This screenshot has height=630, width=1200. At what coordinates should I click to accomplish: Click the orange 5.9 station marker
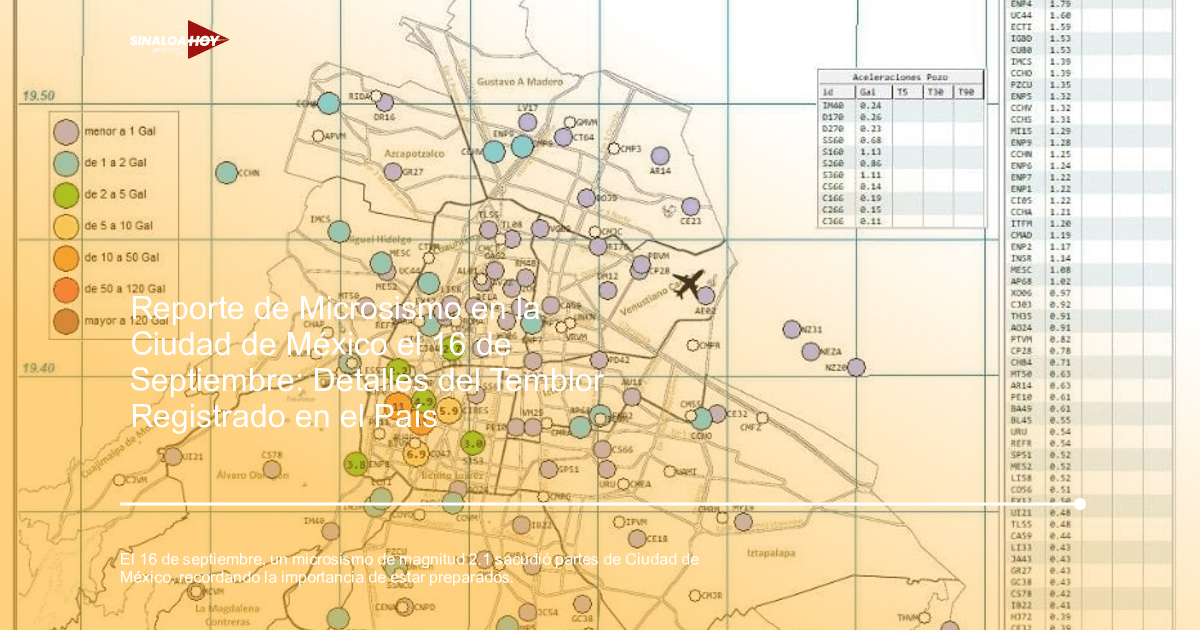tap(449, 410)
